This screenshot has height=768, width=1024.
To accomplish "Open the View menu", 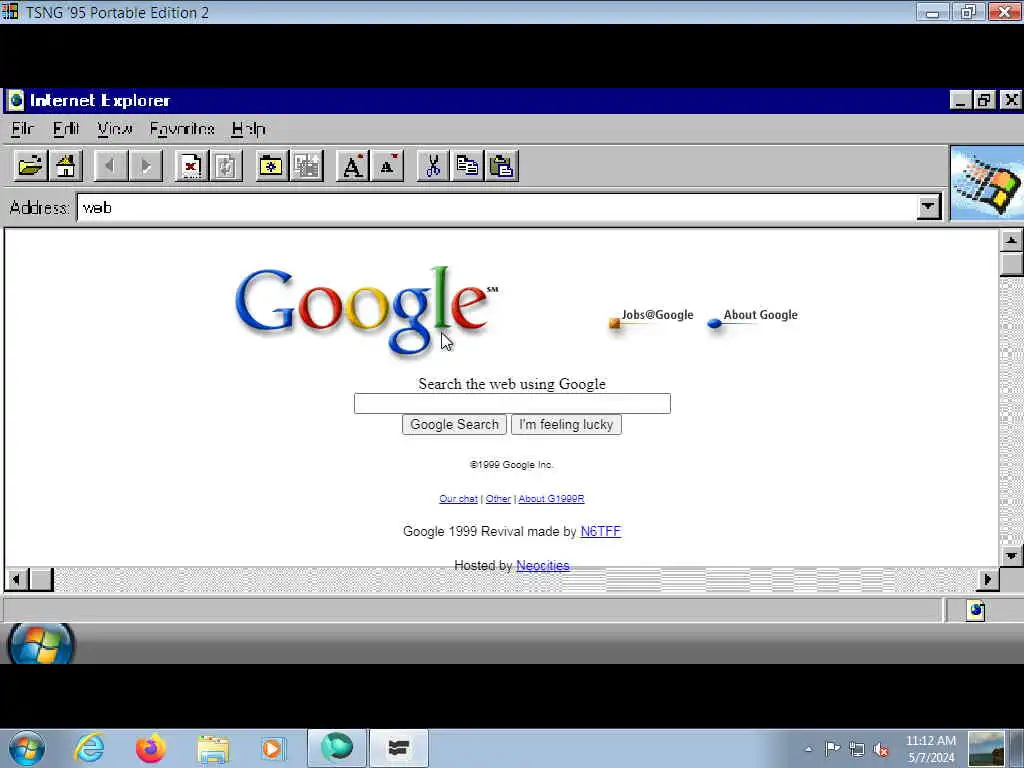I will coord(115,129).
